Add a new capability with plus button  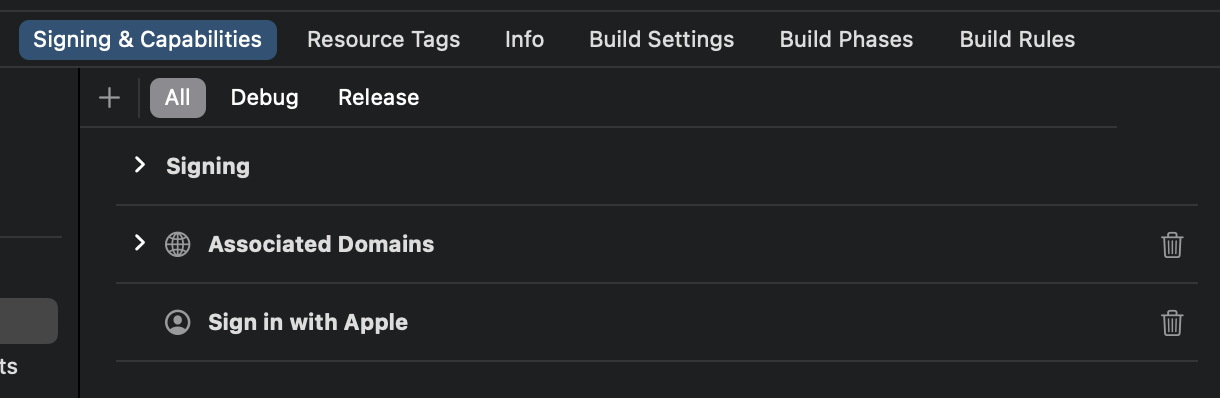pos(109,98)
